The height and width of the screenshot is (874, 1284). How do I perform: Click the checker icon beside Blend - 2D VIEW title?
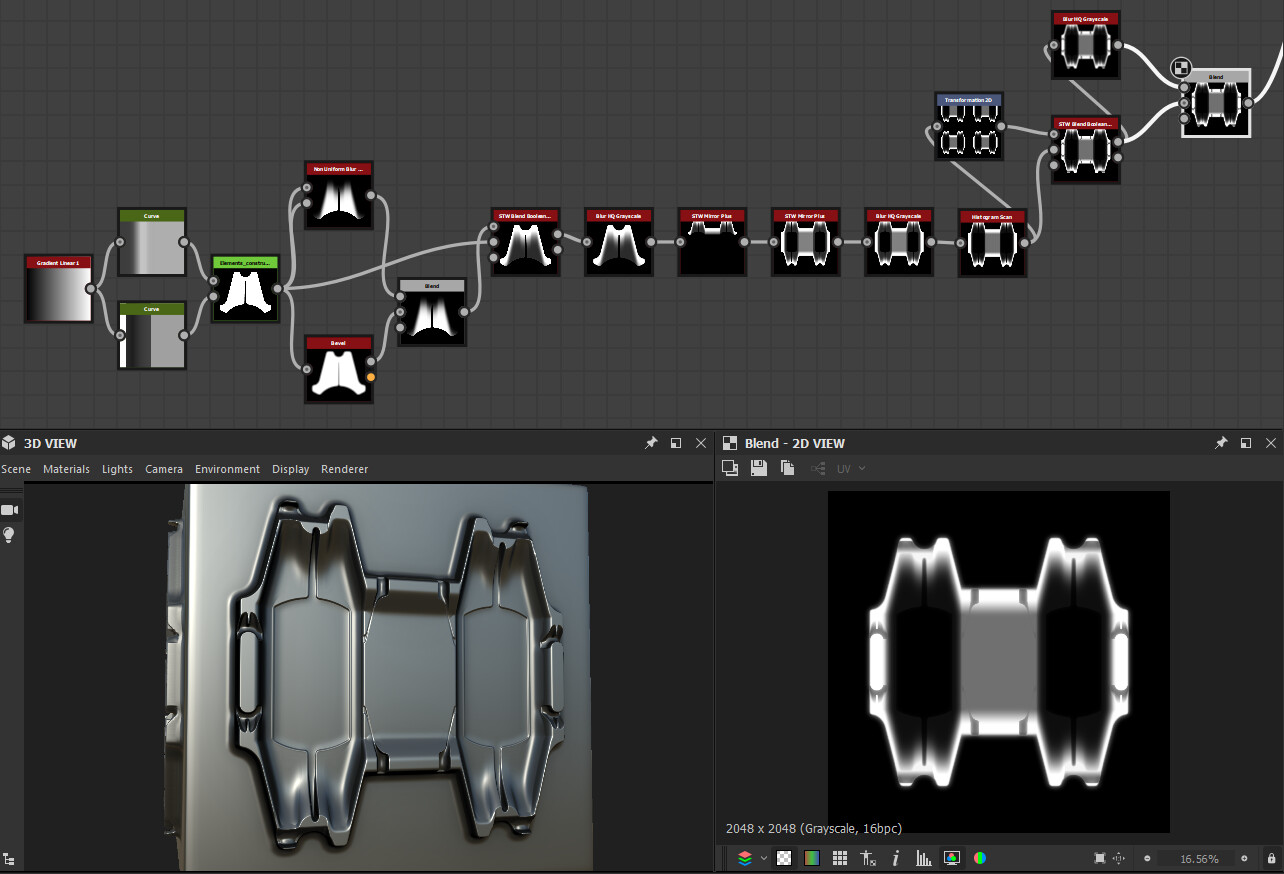(730, 443)
